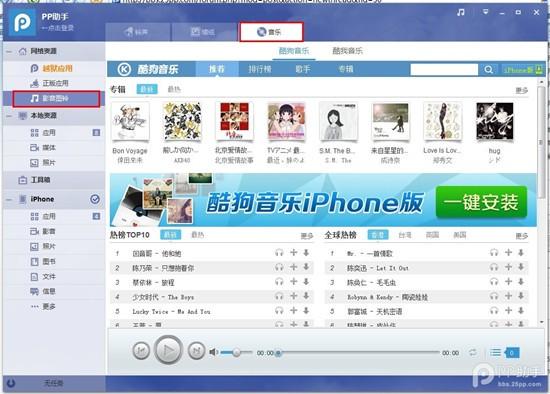550x394 pixels.
Task: Add 陈乃荣 - 只想抱着你 using plus icon
Action: coord(294,267)
